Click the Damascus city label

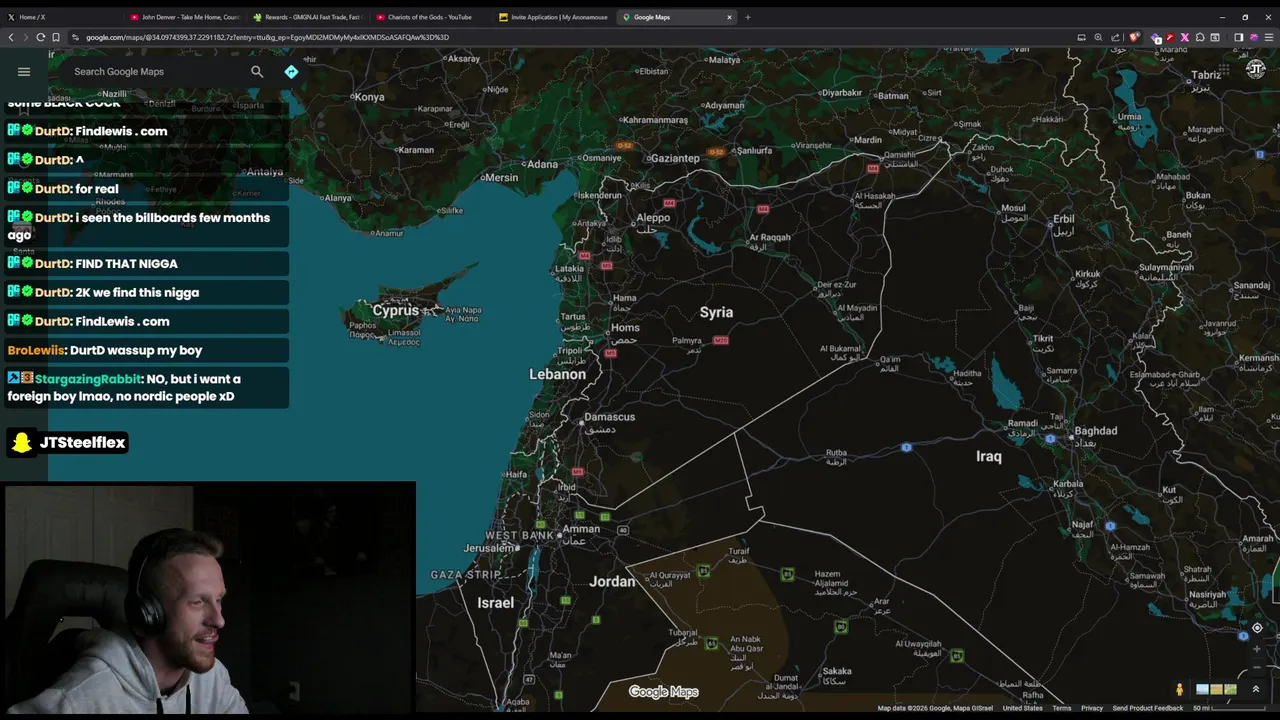pyautogui.click(x=609, y=416)
